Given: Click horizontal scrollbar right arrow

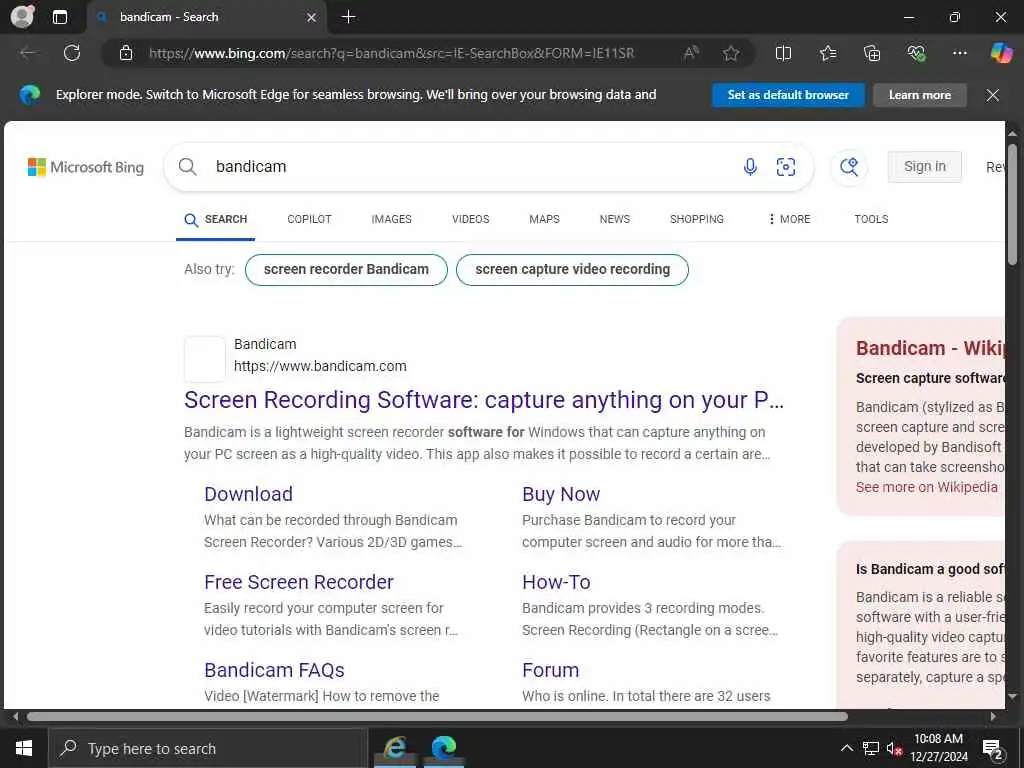Looking at the screenshot, I should (x=993, y=716).
